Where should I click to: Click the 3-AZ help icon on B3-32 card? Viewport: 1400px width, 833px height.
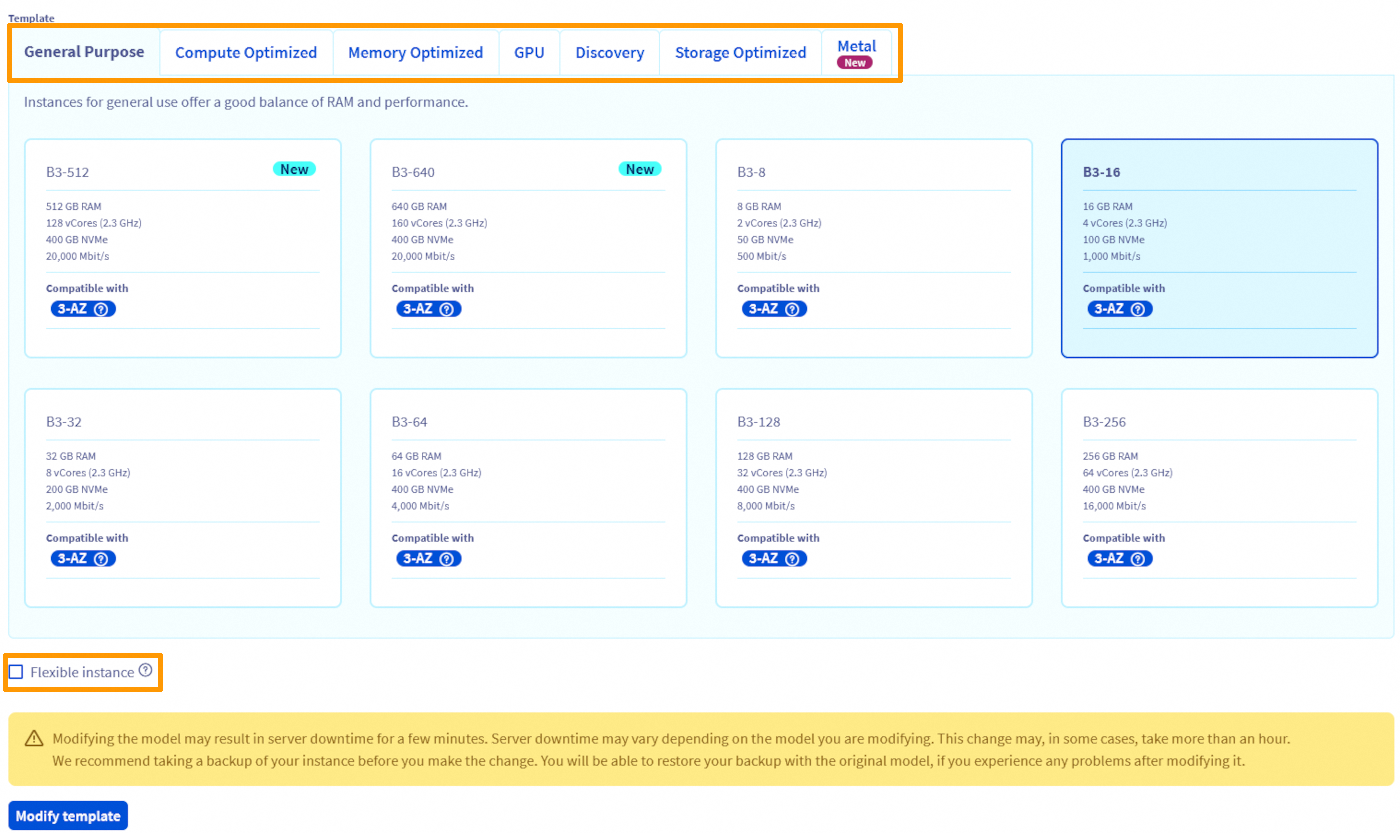pyautogui.click(x=101, y=559)
